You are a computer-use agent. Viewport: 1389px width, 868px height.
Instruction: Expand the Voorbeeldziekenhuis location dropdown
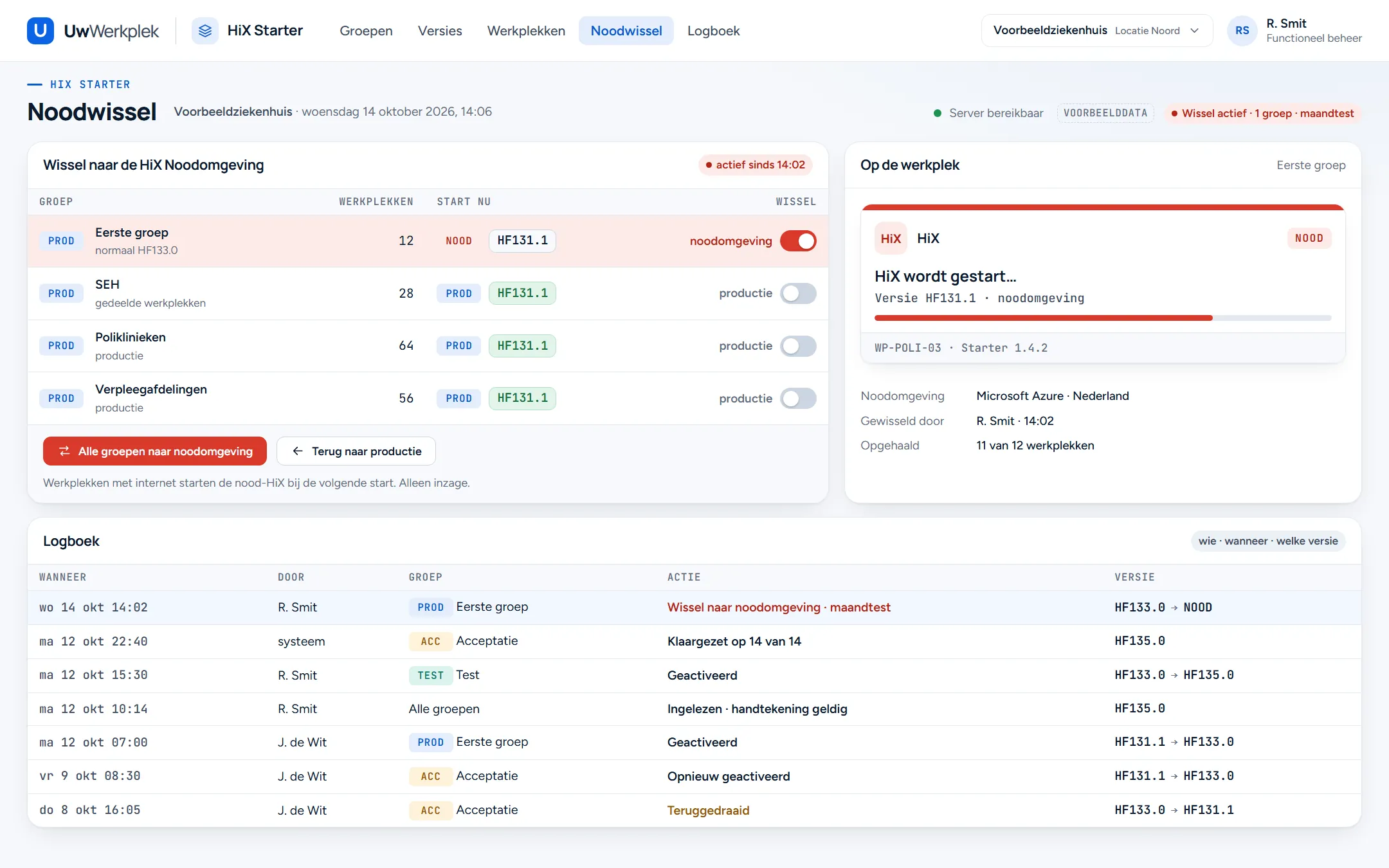click(x=1096, y=31)
